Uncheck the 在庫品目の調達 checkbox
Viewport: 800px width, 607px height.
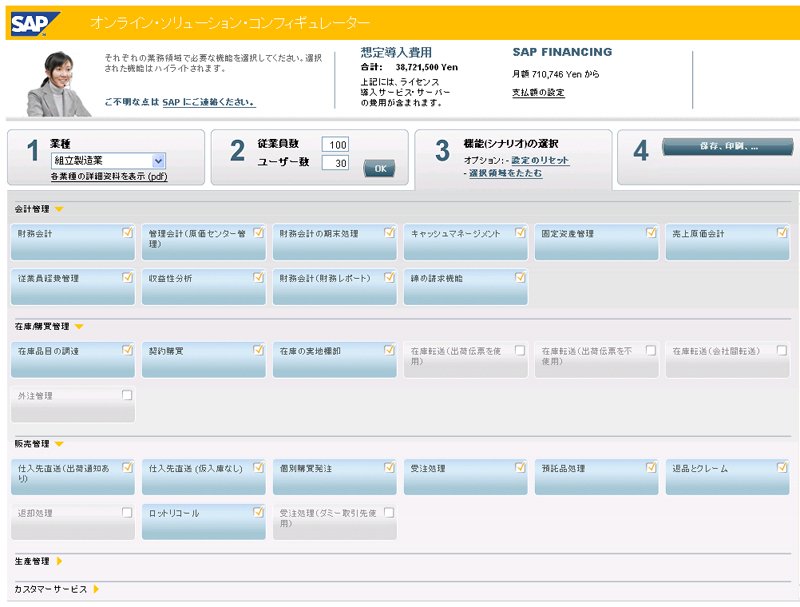pos(128,350)
